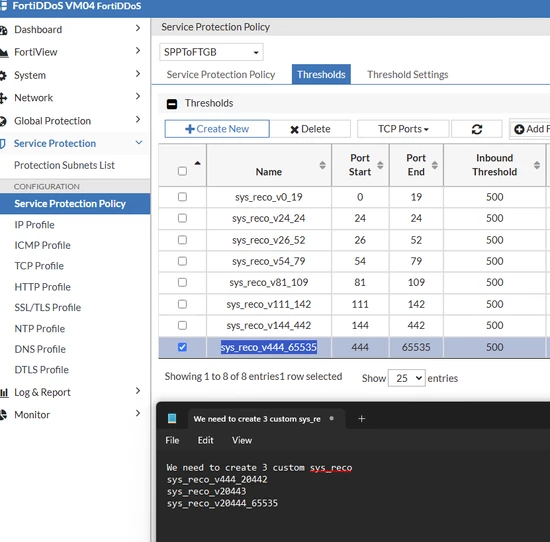The image size is (550, 542).
Task: Open the DNS Profile sidebar item
Action: click(40, 349)
